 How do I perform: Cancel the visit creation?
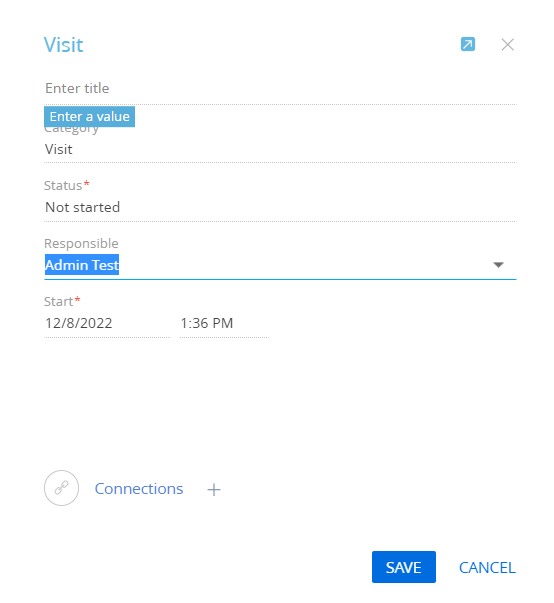[487, 568]
